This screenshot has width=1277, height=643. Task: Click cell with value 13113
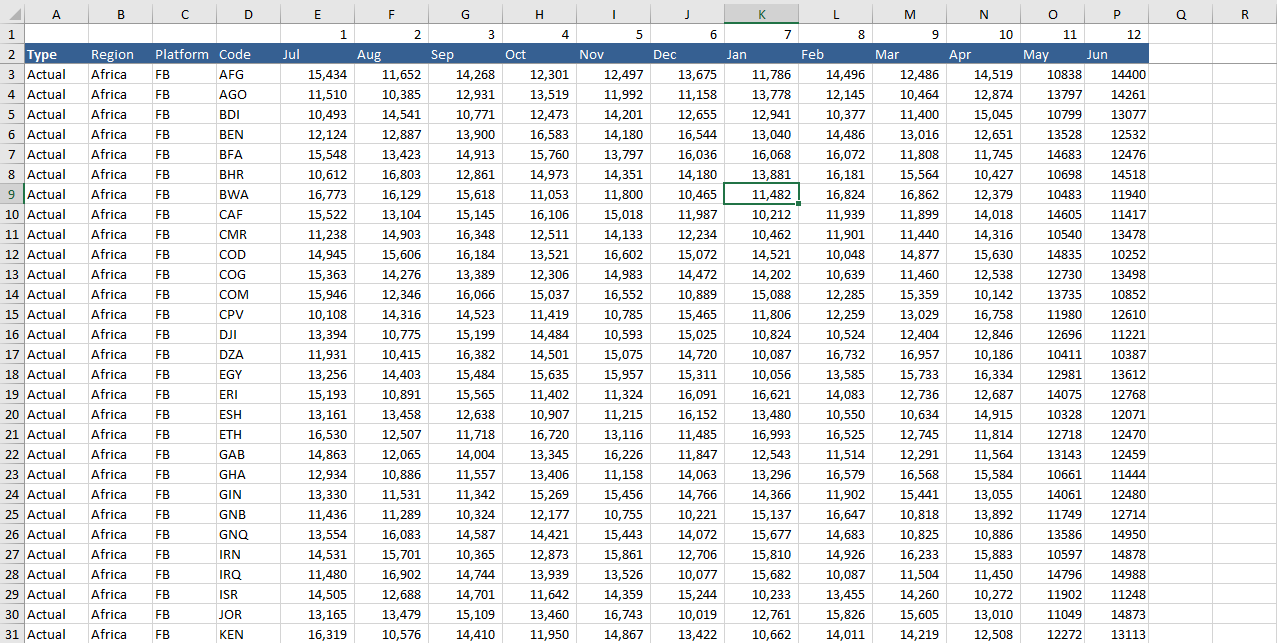click(1116, 634)
